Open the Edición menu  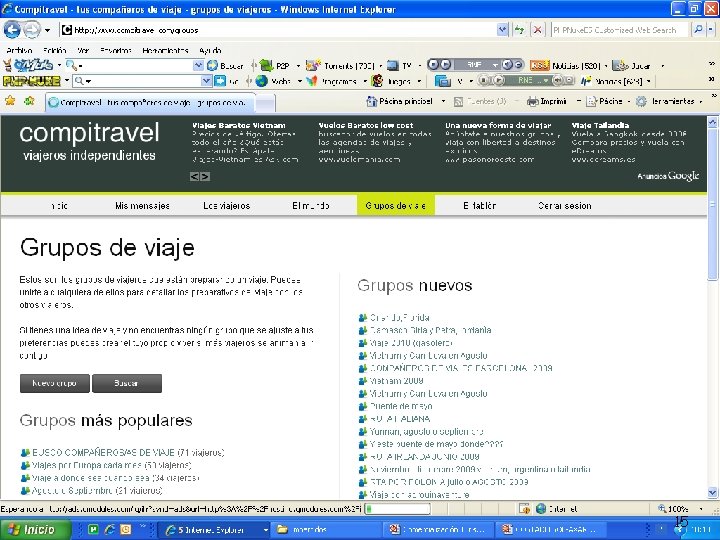pyautogui.click(x=55, y=51)
